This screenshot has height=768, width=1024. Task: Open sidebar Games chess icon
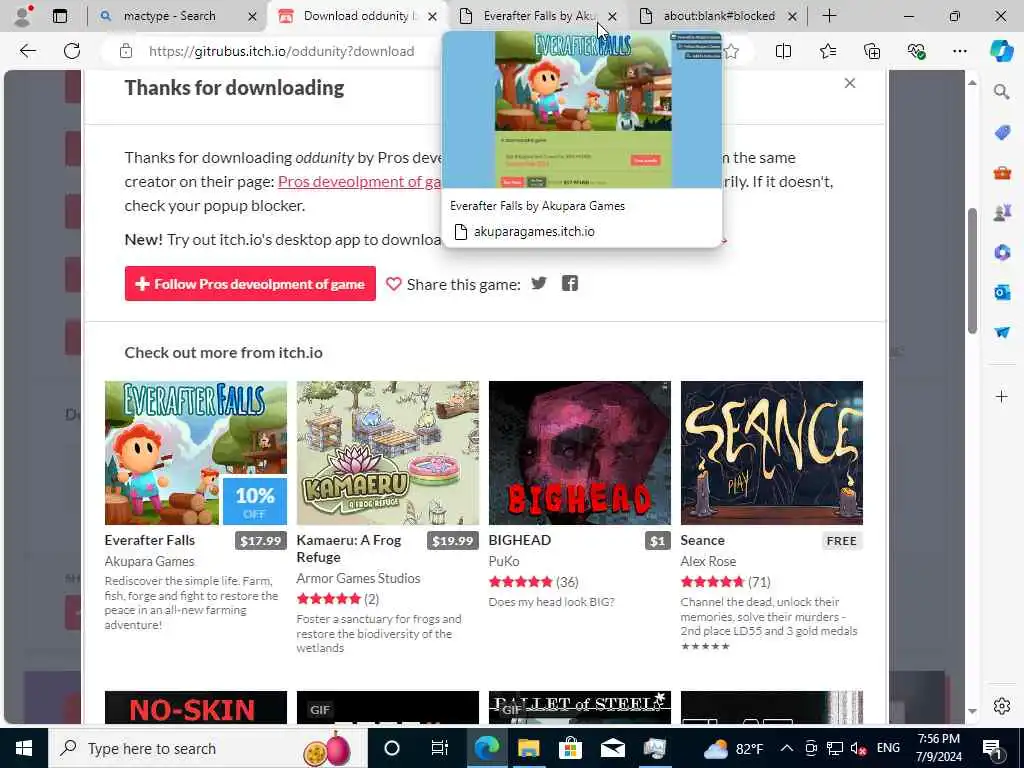(x=1002, y=212)
